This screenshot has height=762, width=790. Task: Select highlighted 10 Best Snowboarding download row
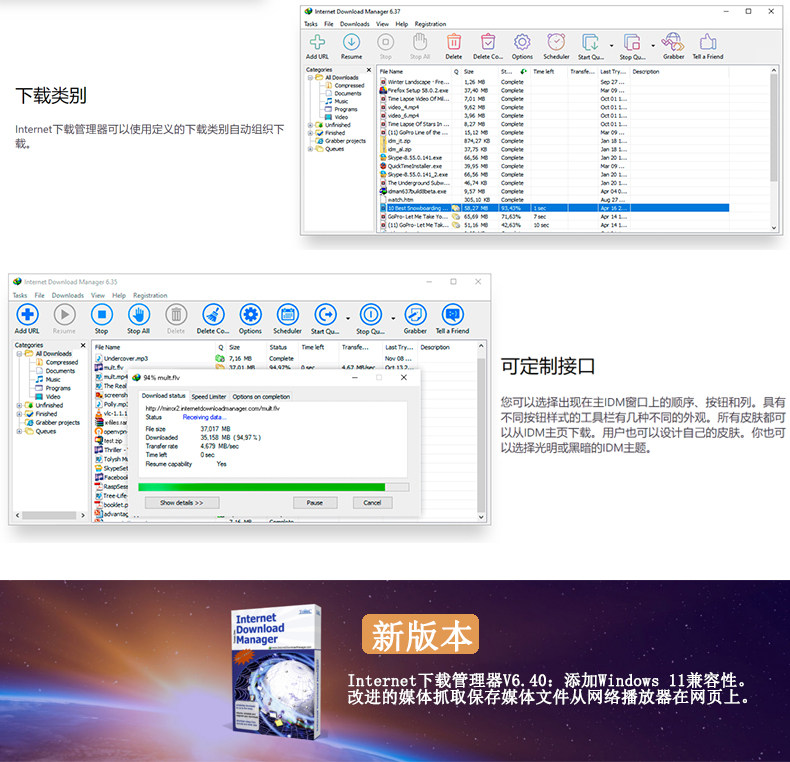553,208
